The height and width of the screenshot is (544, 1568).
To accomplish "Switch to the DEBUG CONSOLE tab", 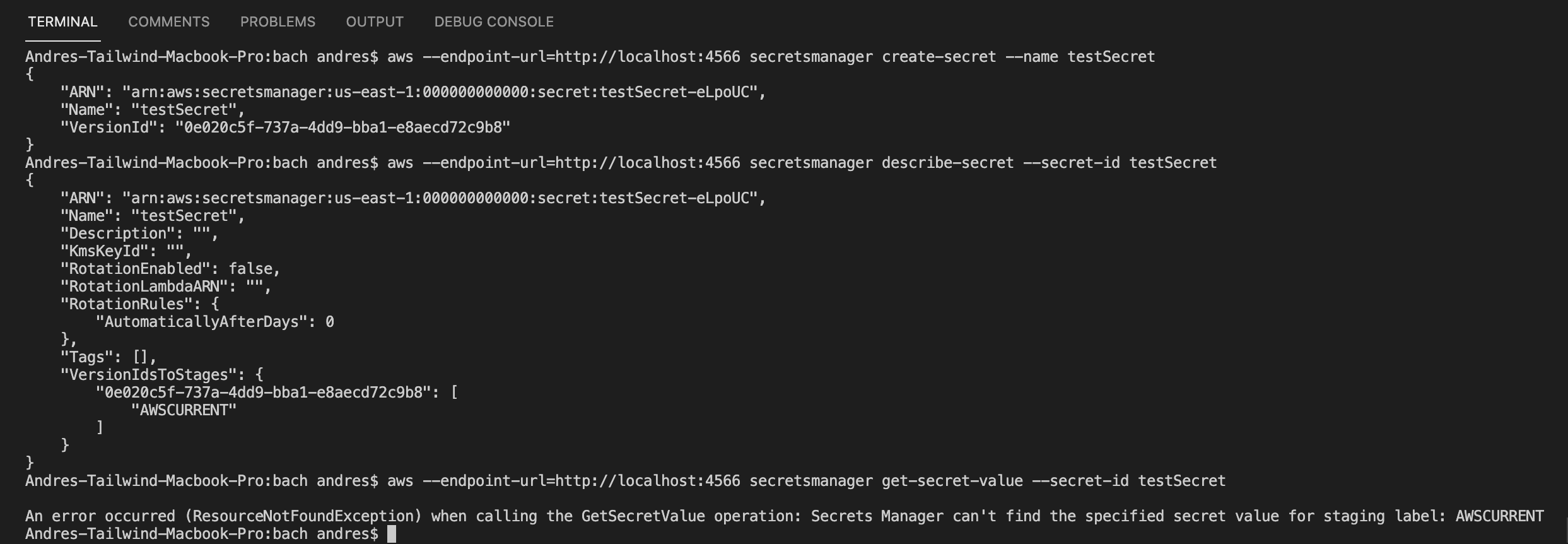I will coord(493,21).
